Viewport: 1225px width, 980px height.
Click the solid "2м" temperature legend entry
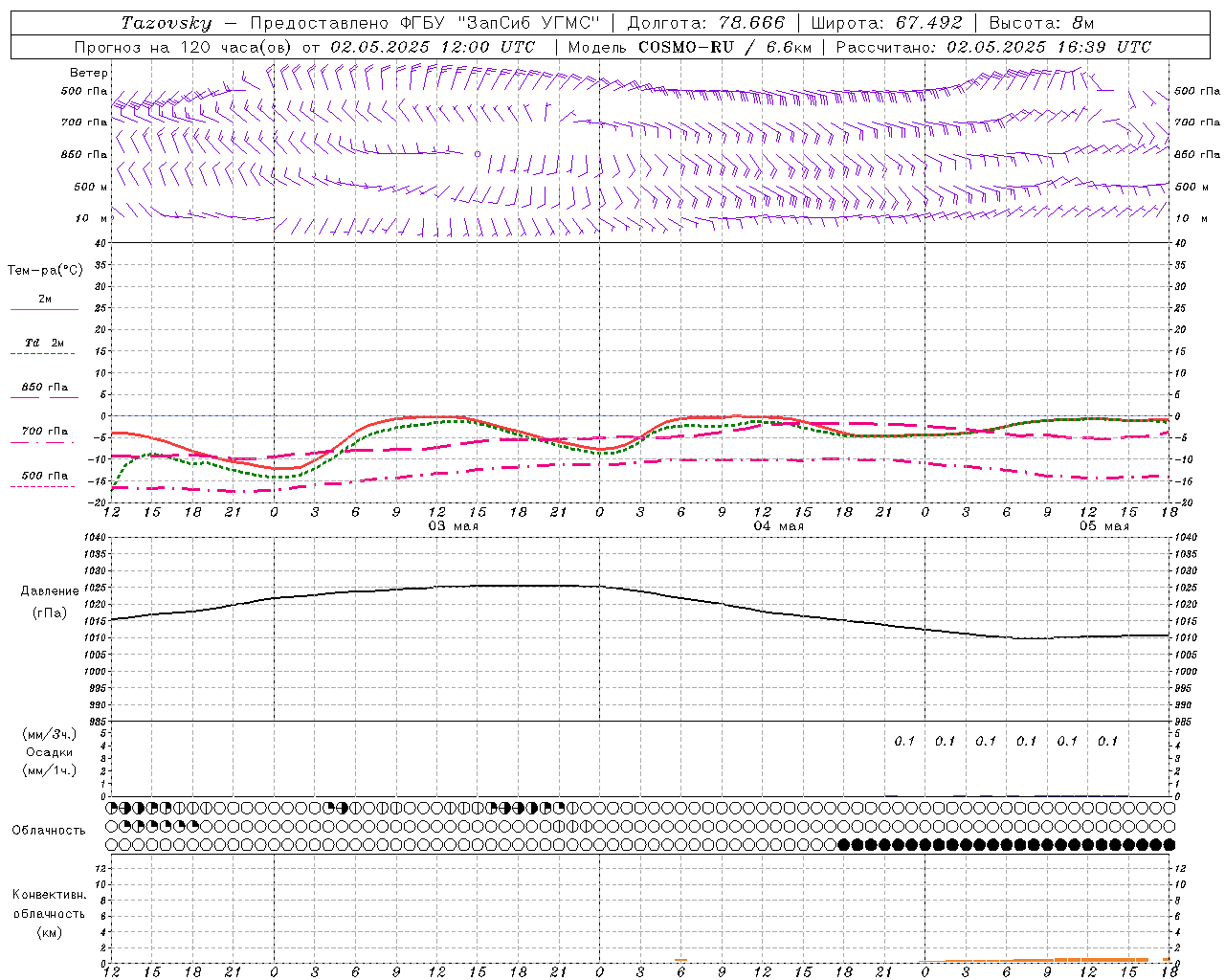coord(45,299)
